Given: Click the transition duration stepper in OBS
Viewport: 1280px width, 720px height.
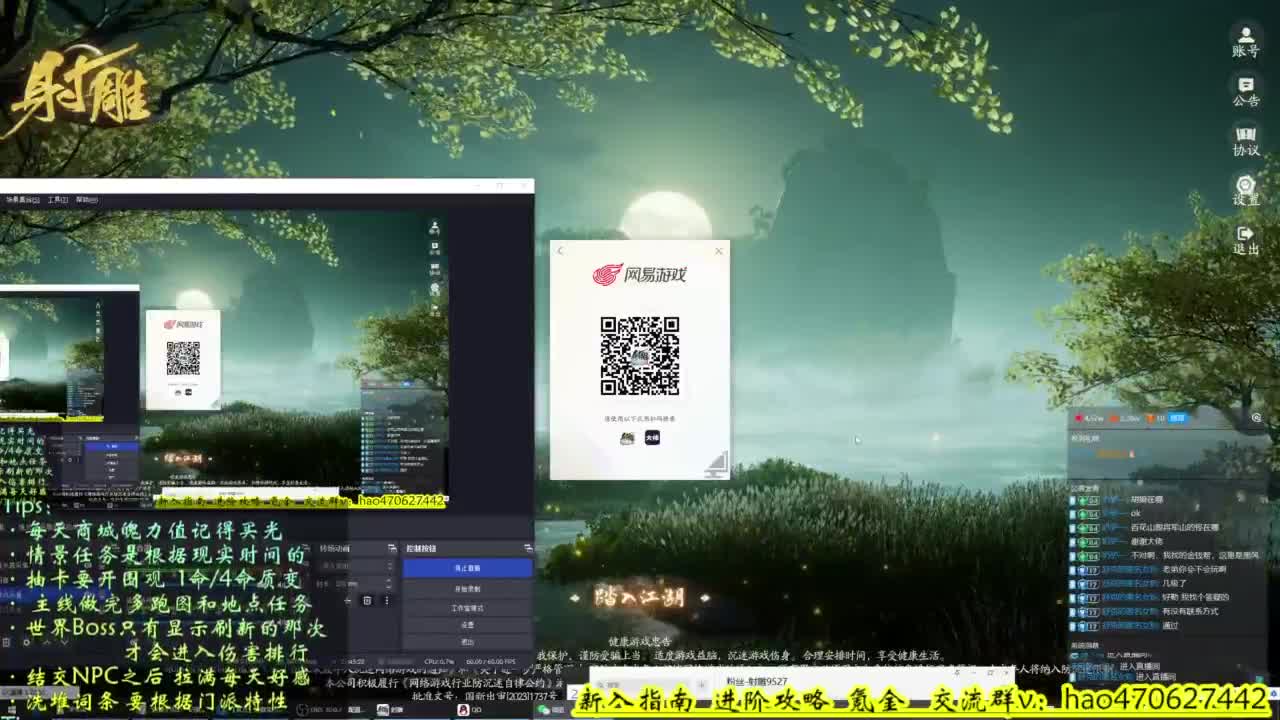Looking at the screenshot, I should (x=389, y=583).
